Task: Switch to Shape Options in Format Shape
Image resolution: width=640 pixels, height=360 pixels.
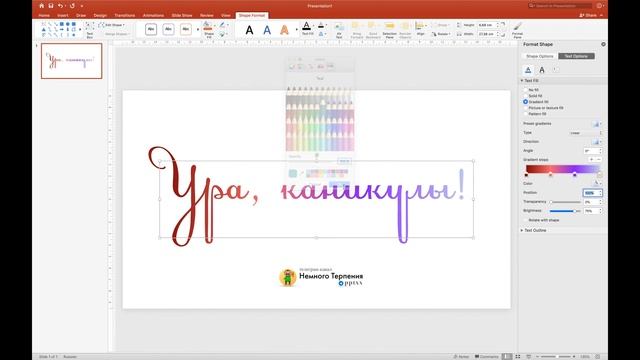Action: 540,56
